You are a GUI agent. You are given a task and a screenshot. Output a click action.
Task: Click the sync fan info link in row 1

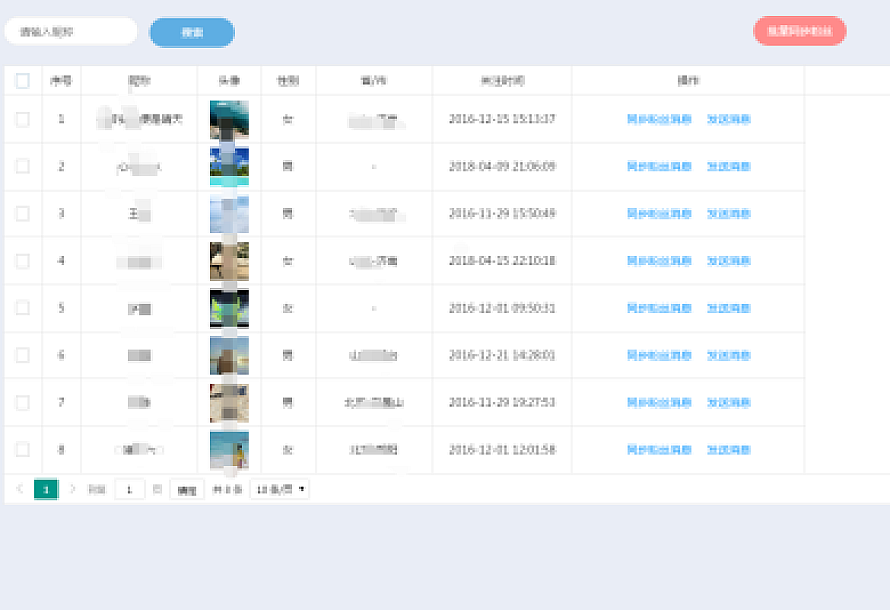(659, 119)
